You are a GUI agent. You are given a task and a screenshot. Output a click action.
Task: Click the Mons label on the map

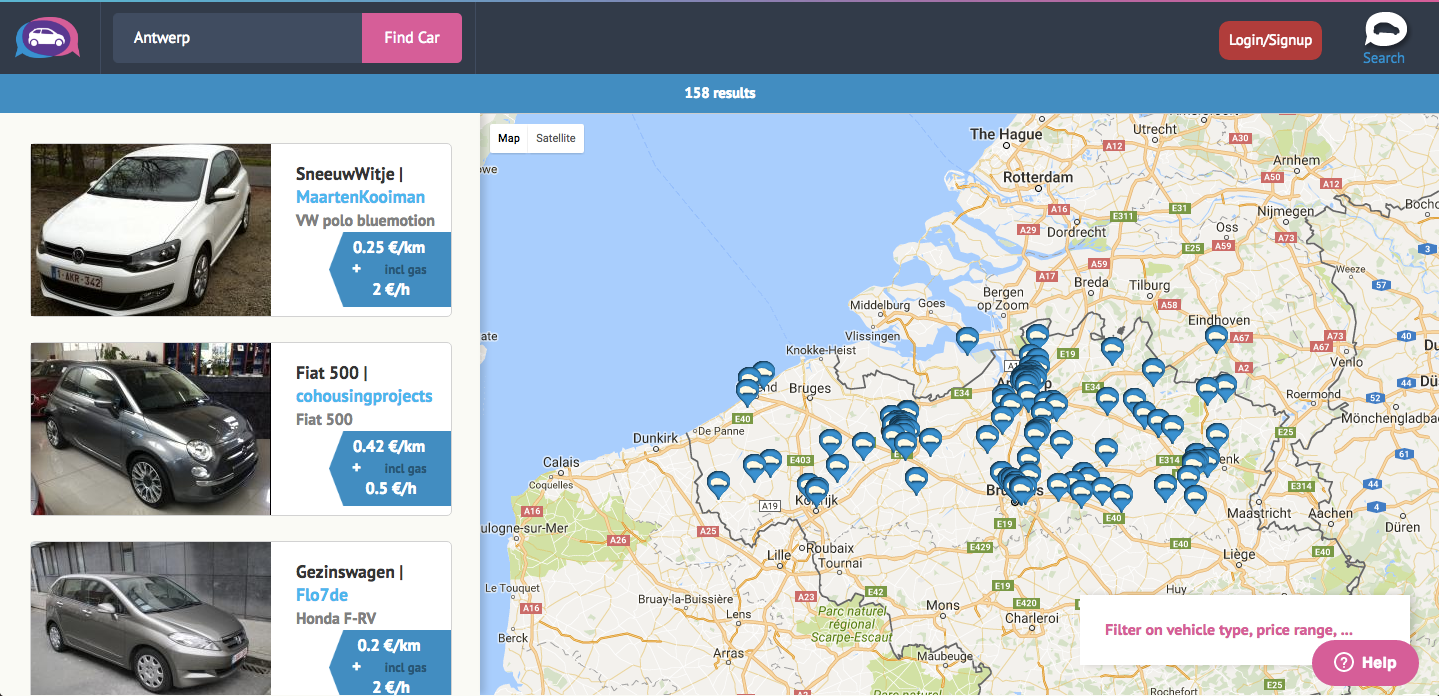(942, 605)
